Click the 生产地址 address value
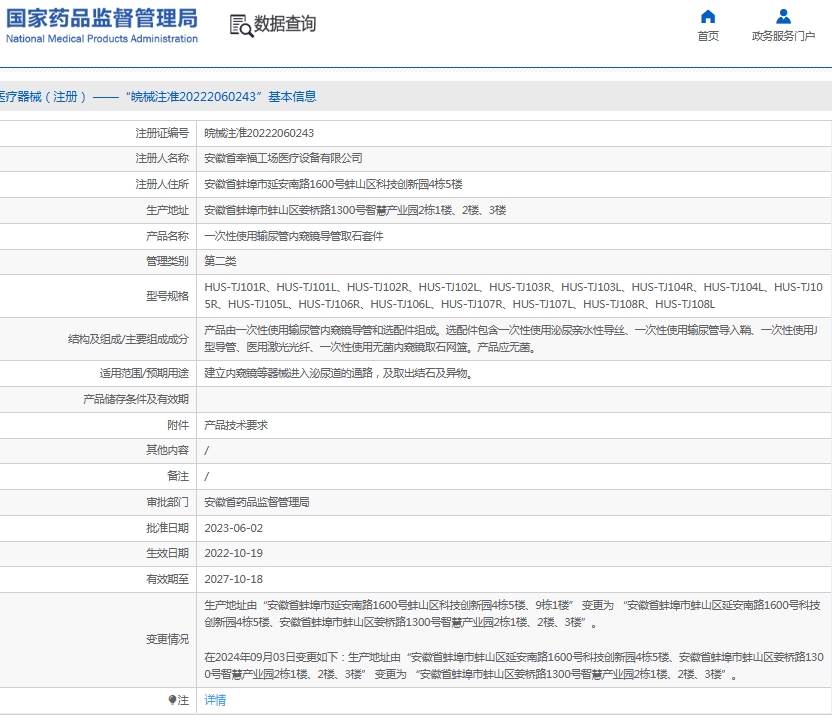Screen dimensions: 832x722 coord(355,210)
